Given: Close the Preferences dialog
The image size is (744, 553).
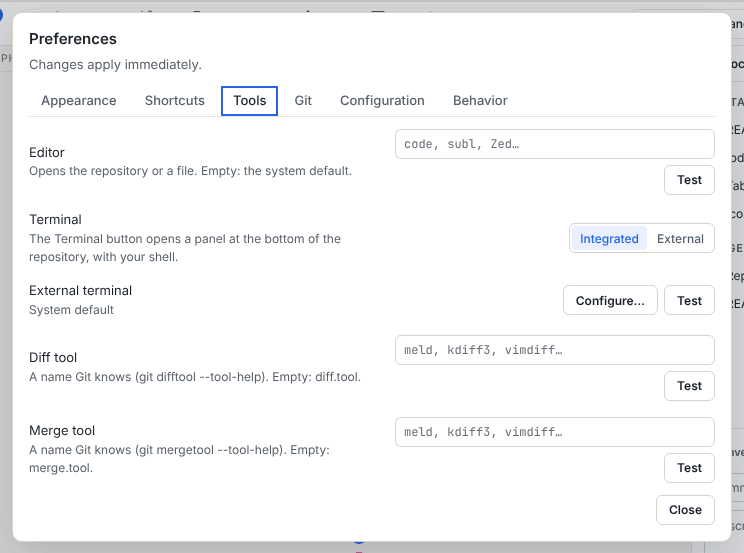Looking at the screenshot, I should click(x=685, y=510).
